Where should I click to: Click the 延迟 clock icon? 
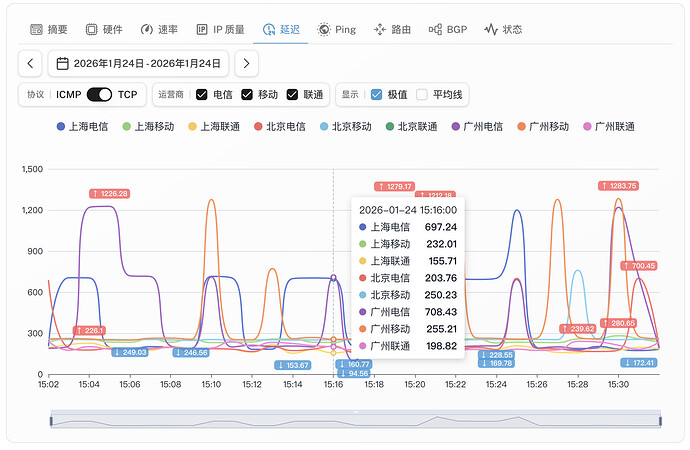268,29
